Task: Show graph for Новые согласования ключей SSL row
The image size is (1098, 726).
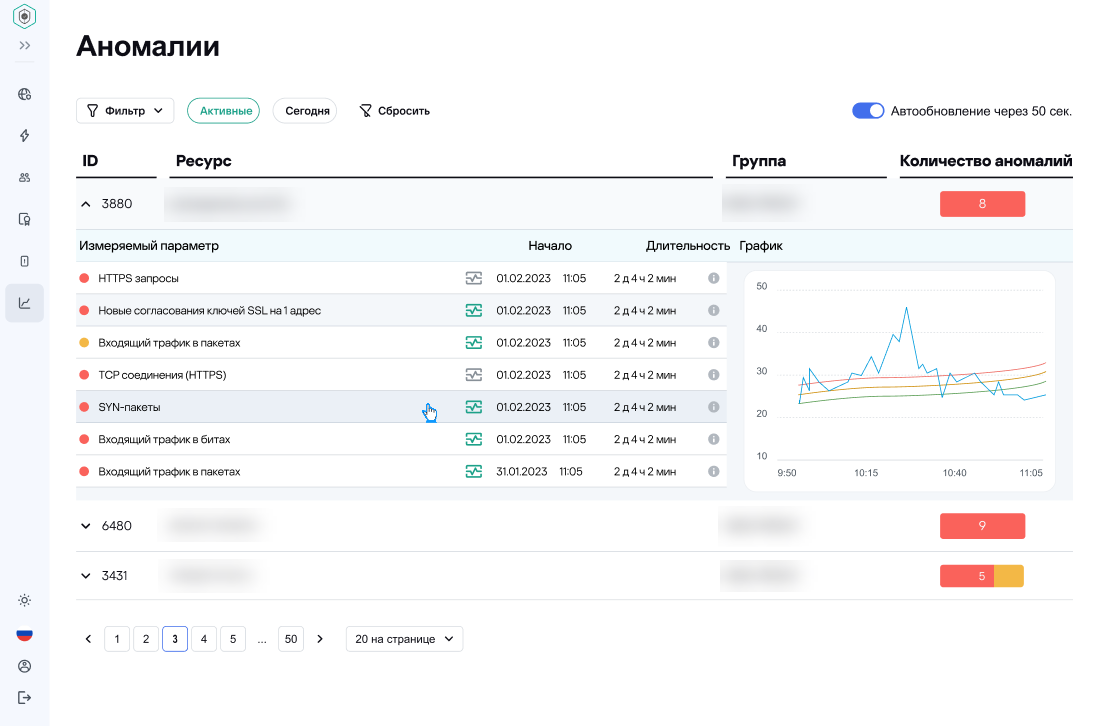Action: point(474,310)
